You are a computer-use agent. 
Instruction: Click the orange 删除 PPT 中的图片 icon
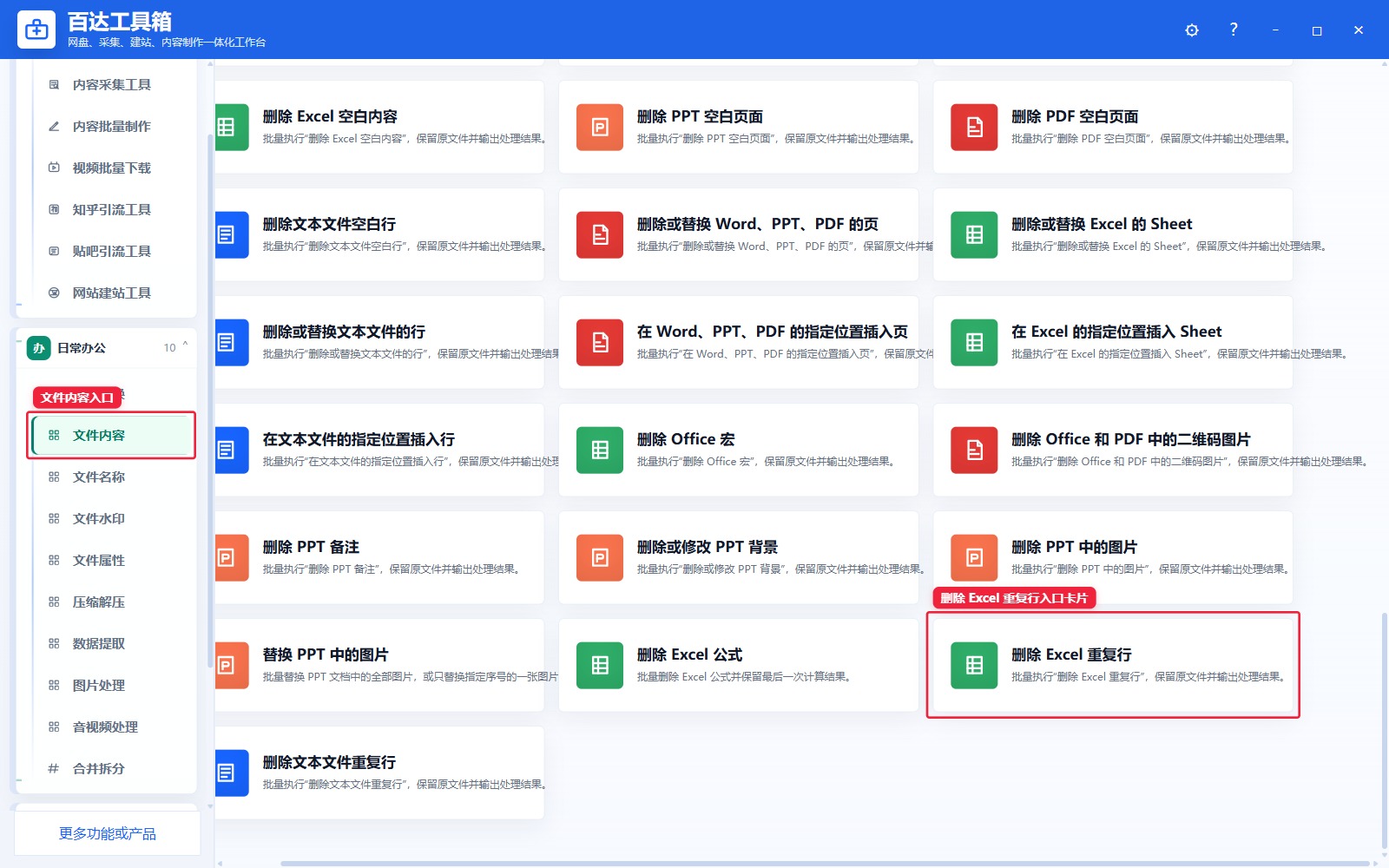click(x=974, y=557)
